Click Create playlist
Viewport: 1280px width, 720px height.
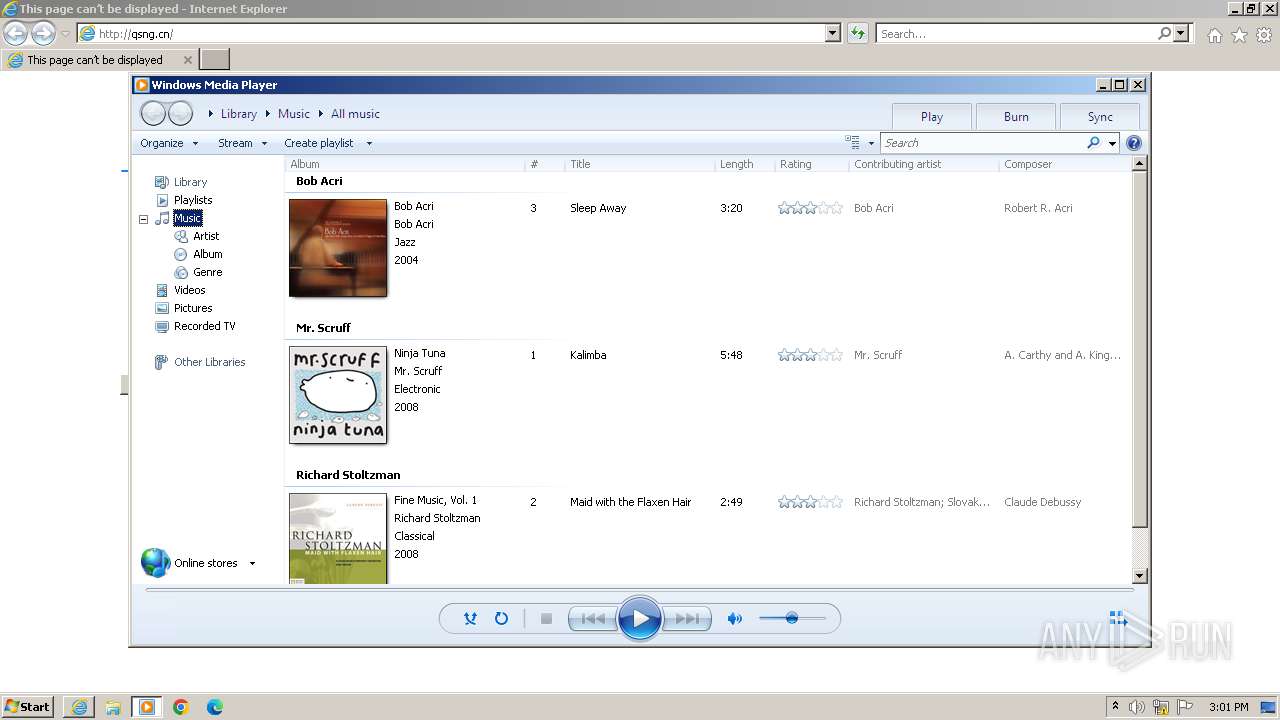pyautogui.click(x=318, y=143)
